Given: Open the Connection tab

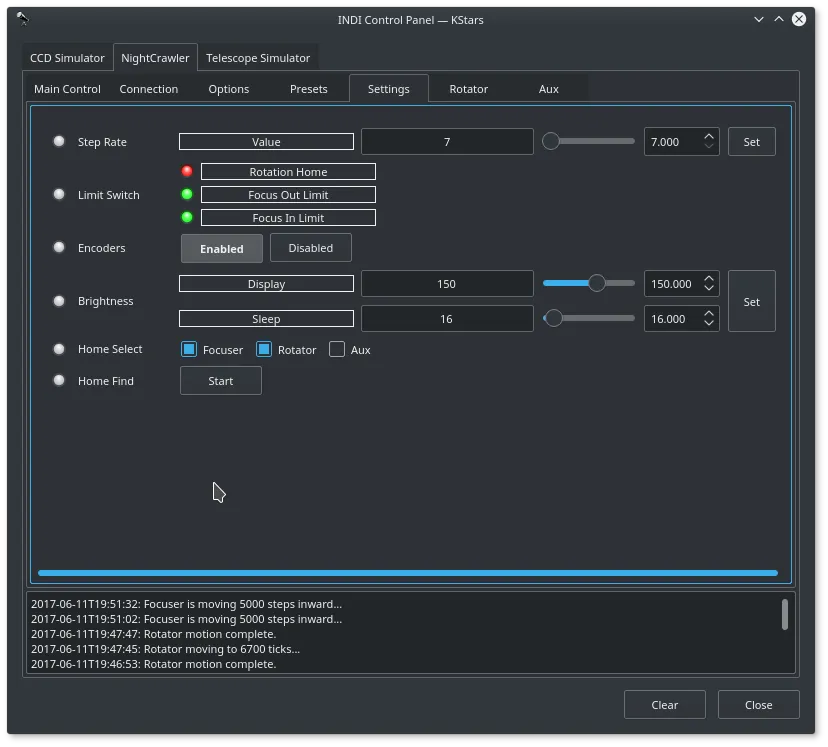Looking at the screenshot, I should (148, 89).
